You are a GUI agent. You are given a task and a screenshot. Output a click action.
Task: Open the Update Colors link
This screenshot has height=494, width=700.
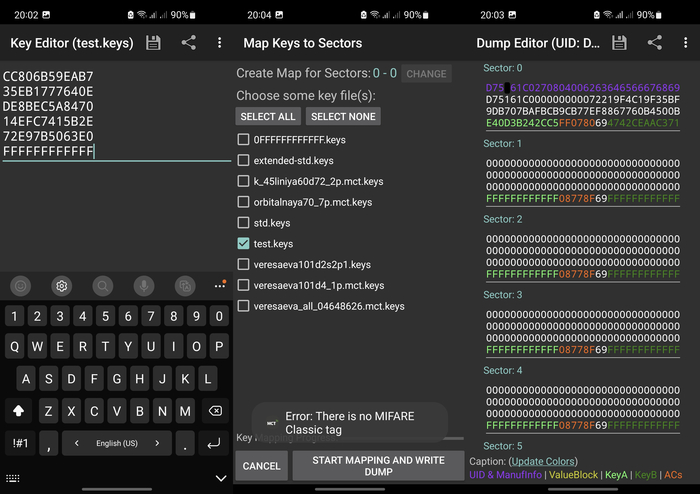tap(544, 461)
